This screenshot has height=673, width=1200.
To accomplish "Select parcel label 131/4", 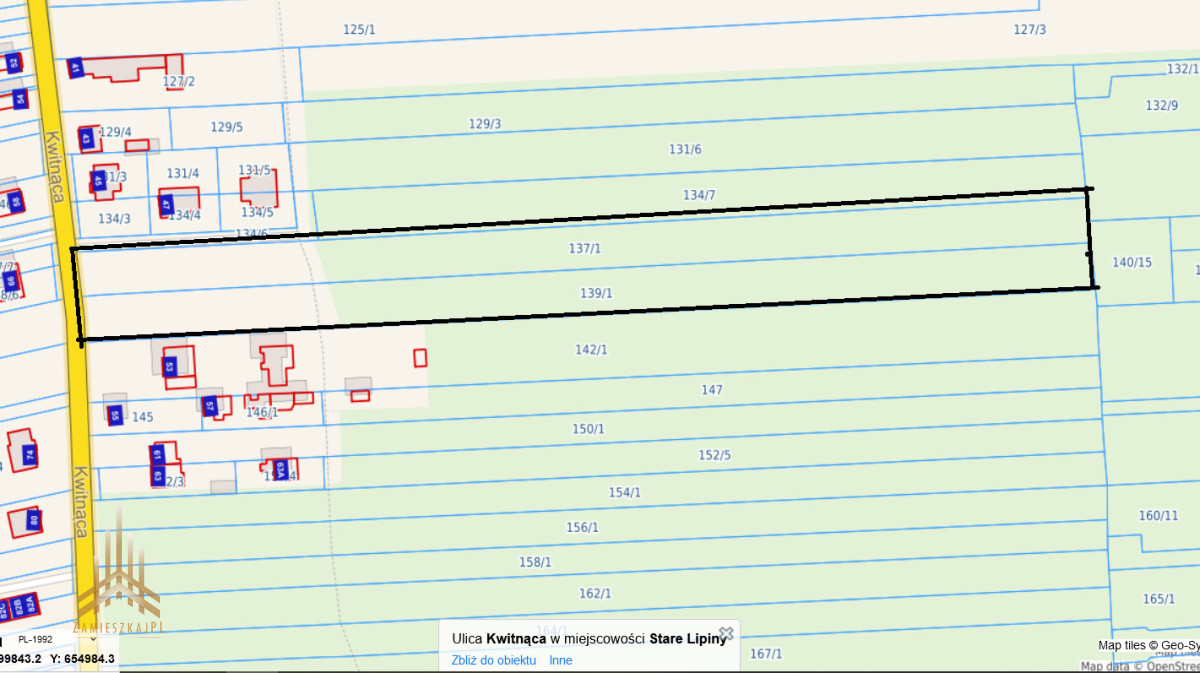I will click(183, 174).
